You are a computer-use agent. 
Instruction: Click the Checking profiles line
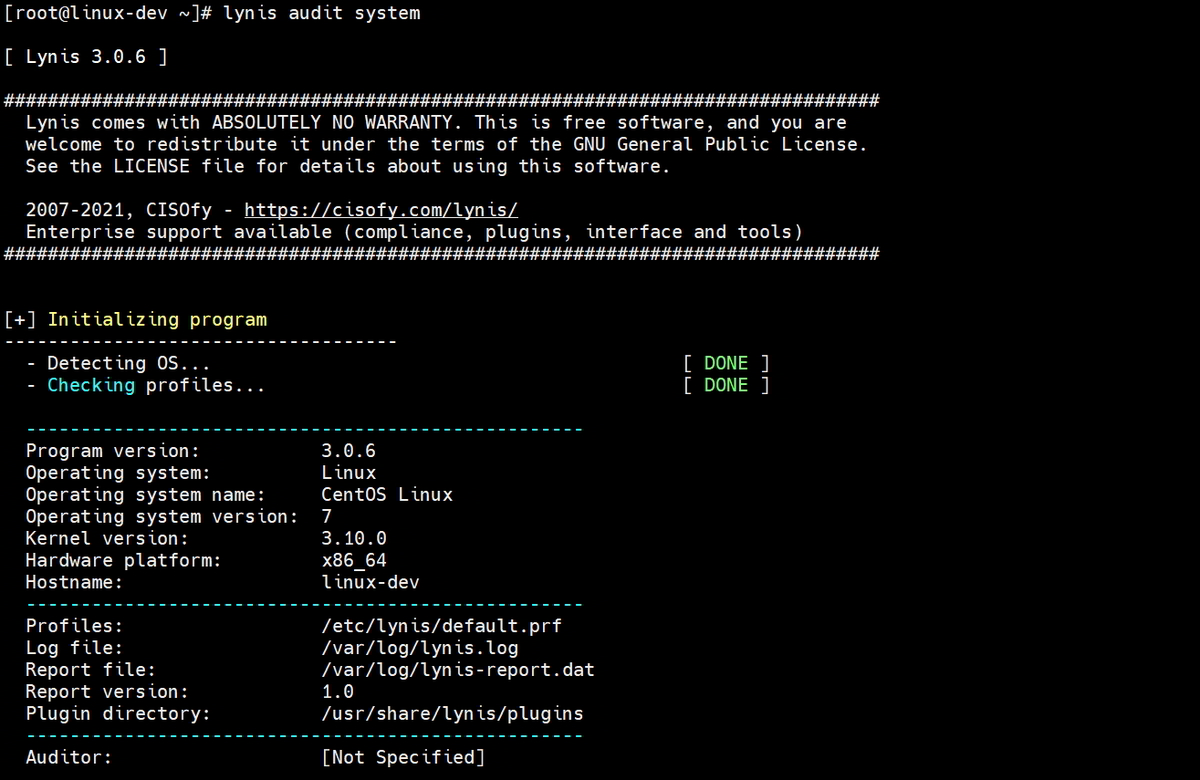[x=146, y=385]
